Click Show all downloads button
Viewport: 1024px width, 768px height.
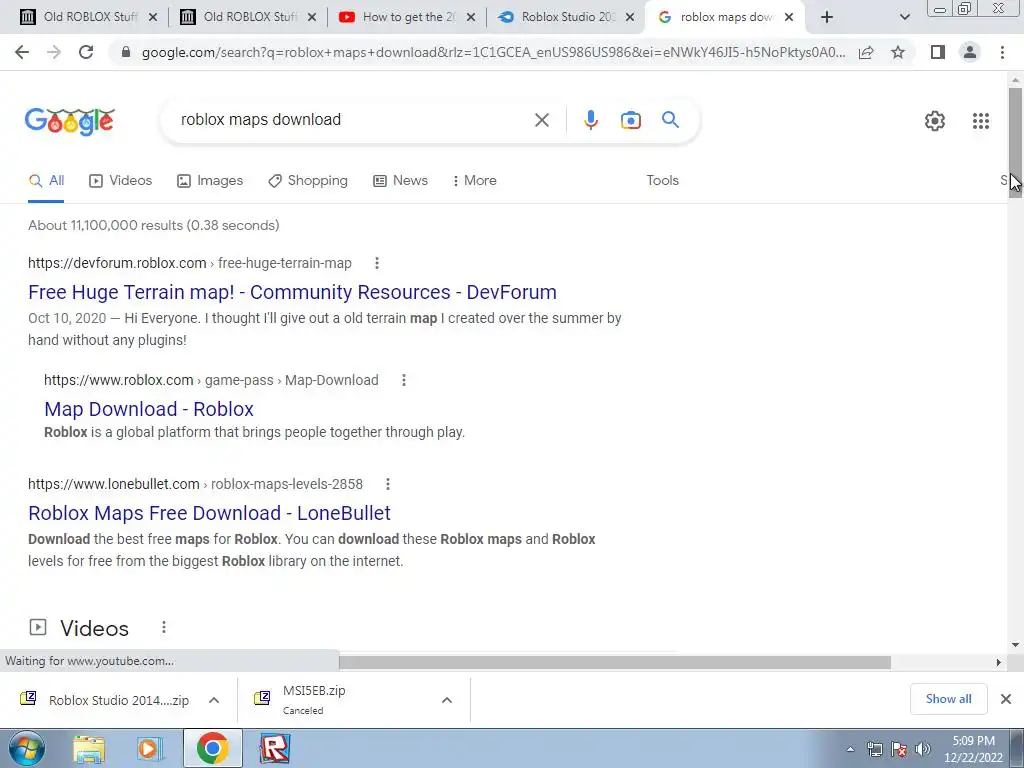(x=948, y=699)
